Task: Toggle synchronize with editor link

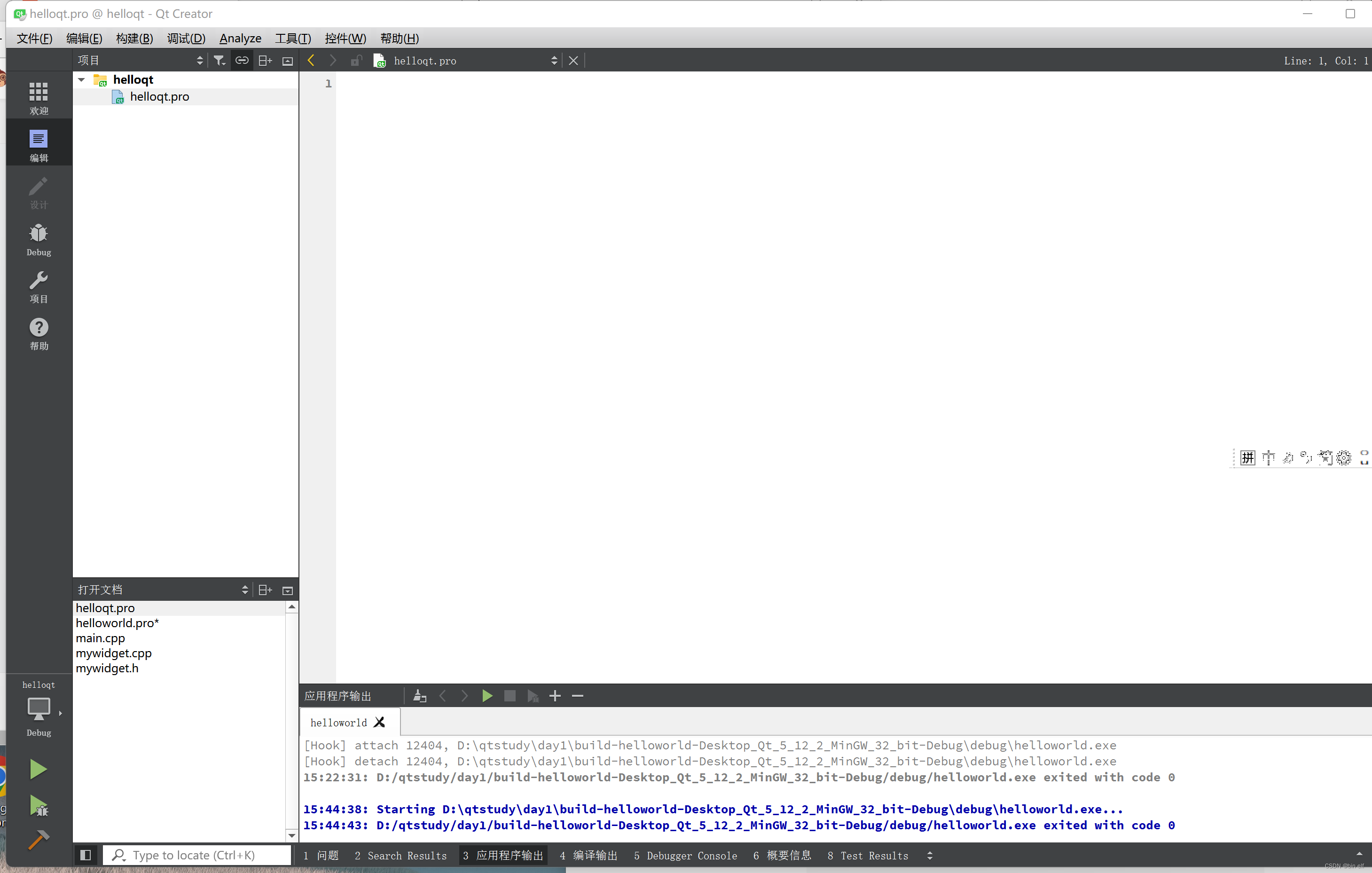Action: click(x=242, y=60)
